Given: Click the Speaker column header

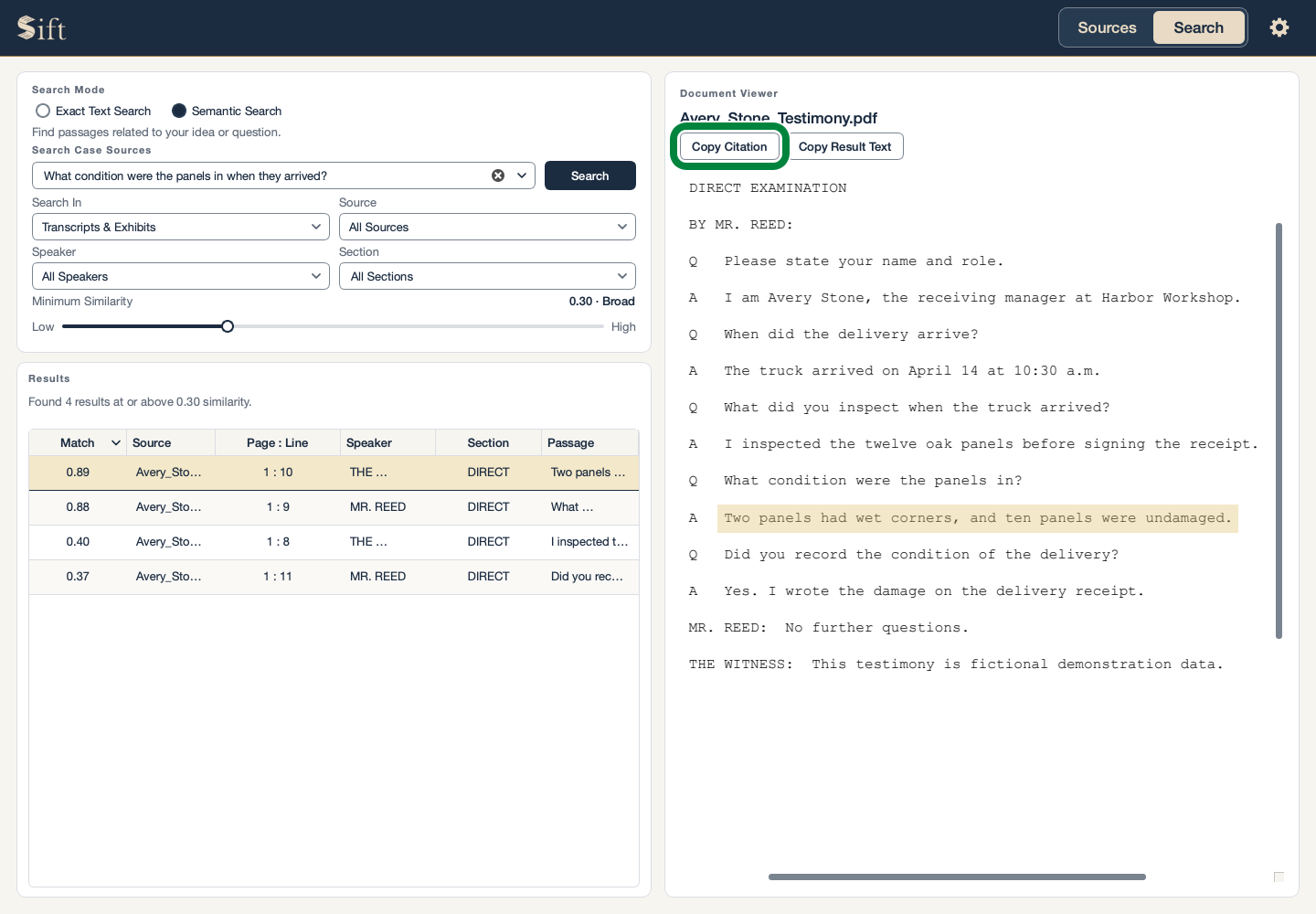Looking at the screenshot, I should [388, 442].
